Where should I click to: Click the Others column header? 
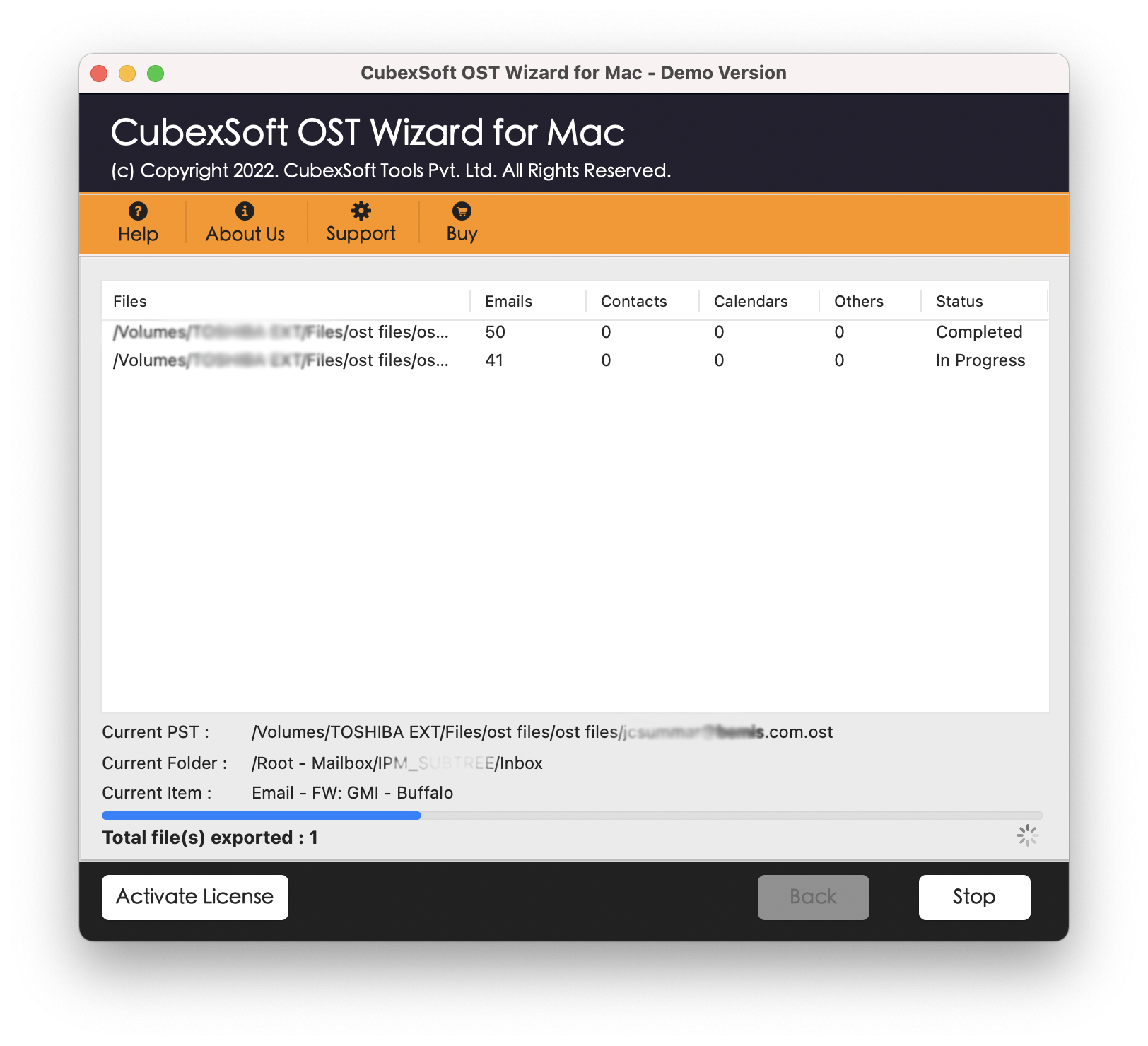click(858, 302)
